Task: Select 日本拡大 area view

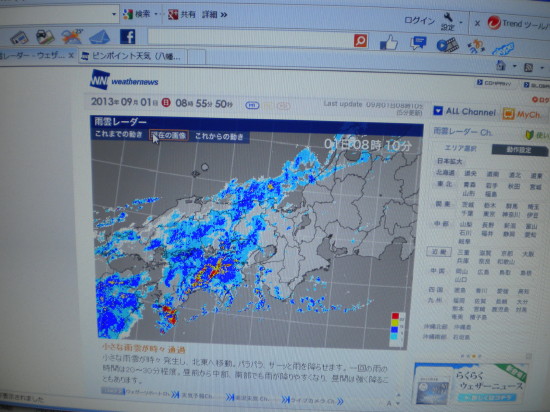Action: pos(449,161)
